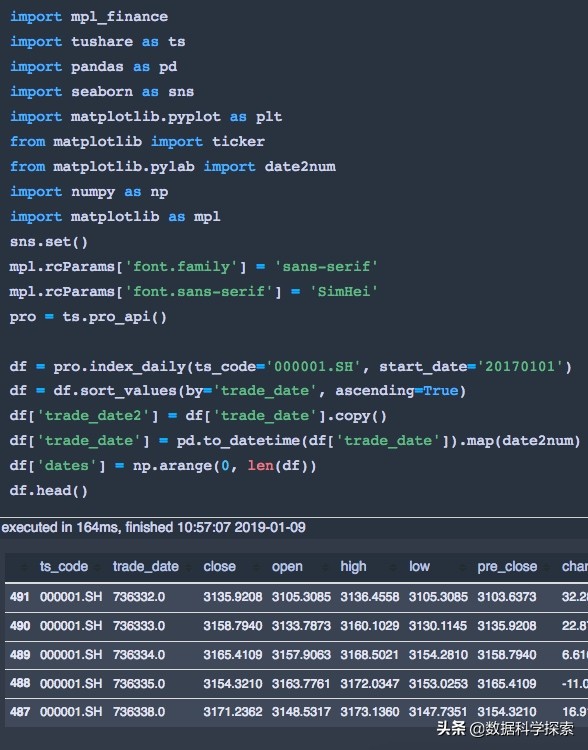Click trade_date cell 736334.0
The height and width of the screenshot is (750, 588).
pyautogui.click(x=139, y=655)
